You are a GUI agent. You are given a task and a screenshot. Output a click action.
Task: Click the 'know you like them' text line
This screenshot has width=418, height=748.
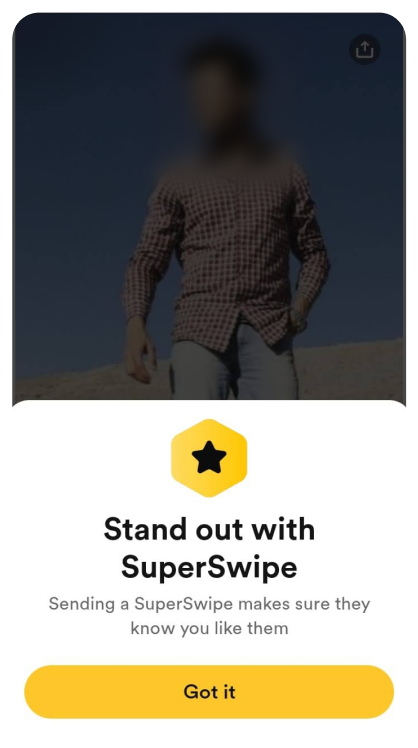(209, 628)
